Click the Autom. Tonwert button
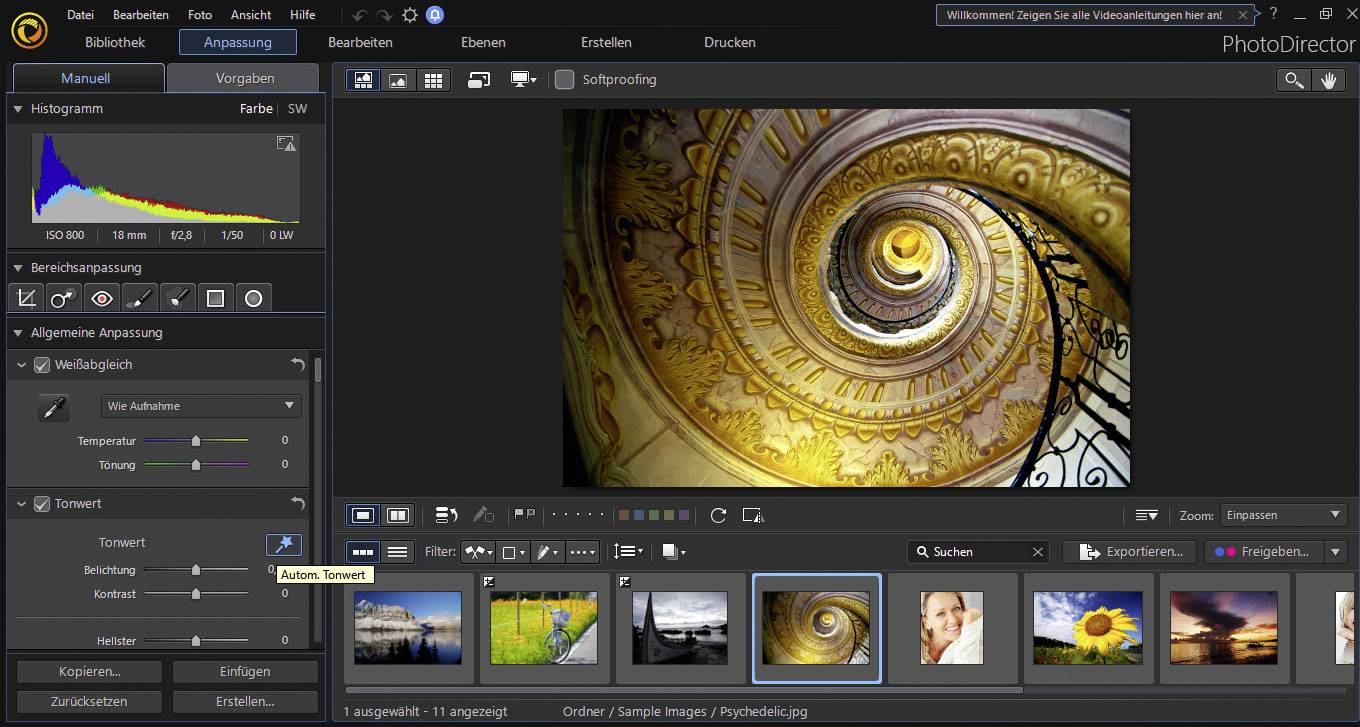Viewport: 1360px width, 727px height. point(283,544)
